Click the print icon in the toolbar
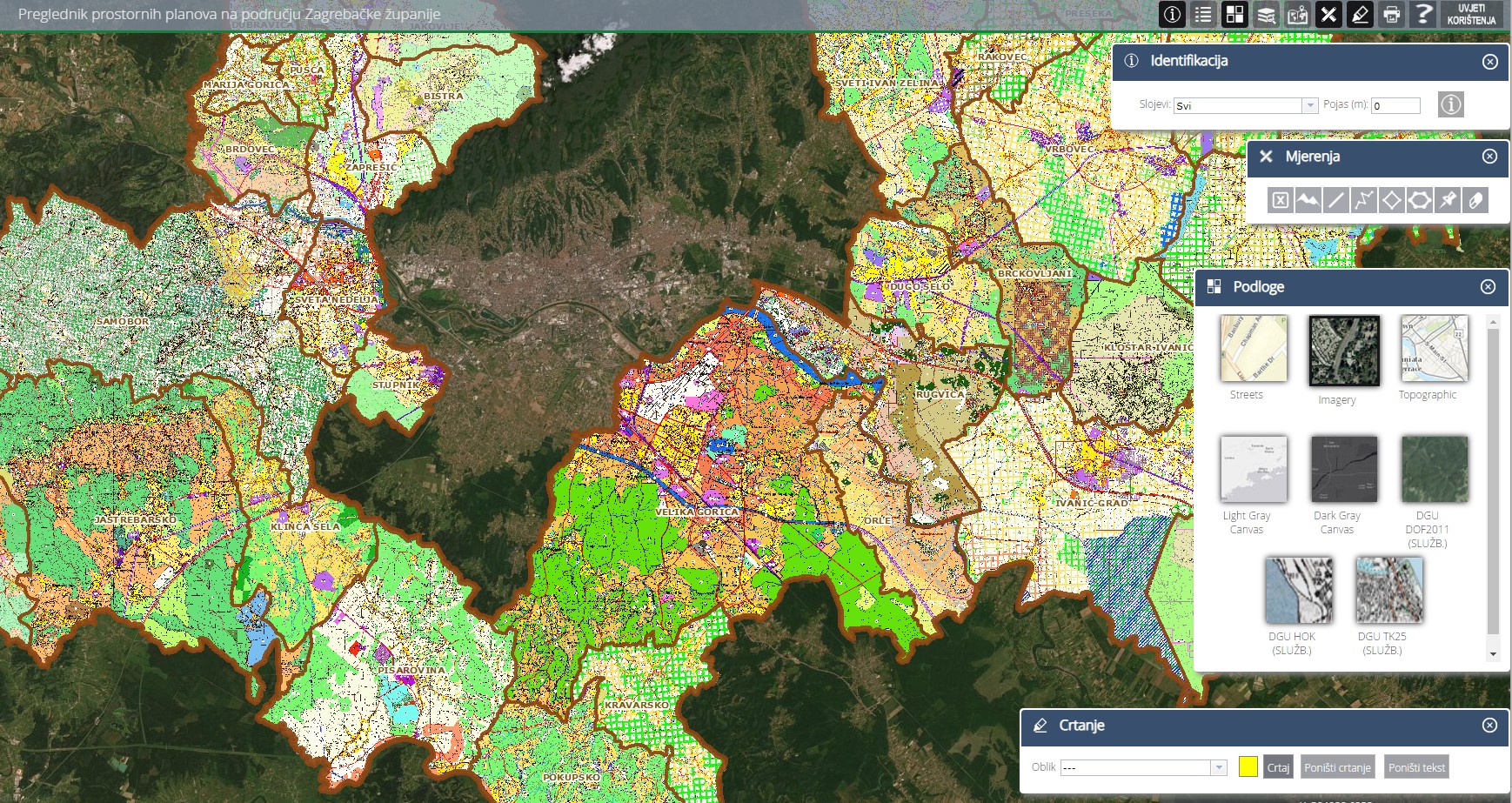Screen dimensions: 1512x803 [x=1391, y=14]
